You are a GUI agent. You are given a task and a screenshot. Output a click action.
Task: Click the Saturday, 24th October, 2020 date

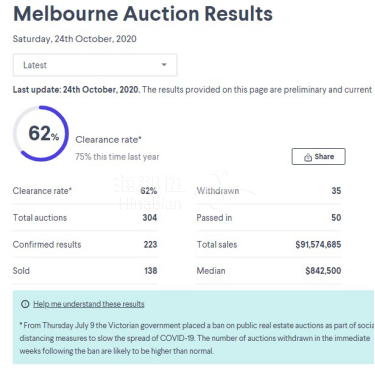(74, 39)
